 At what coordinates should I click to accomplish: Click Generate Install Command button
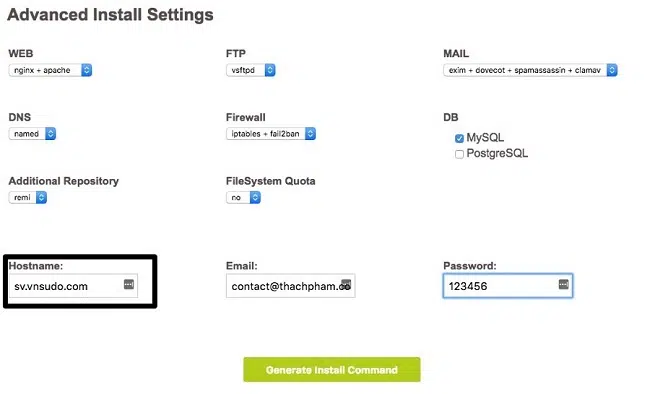(x=332, y=370)
